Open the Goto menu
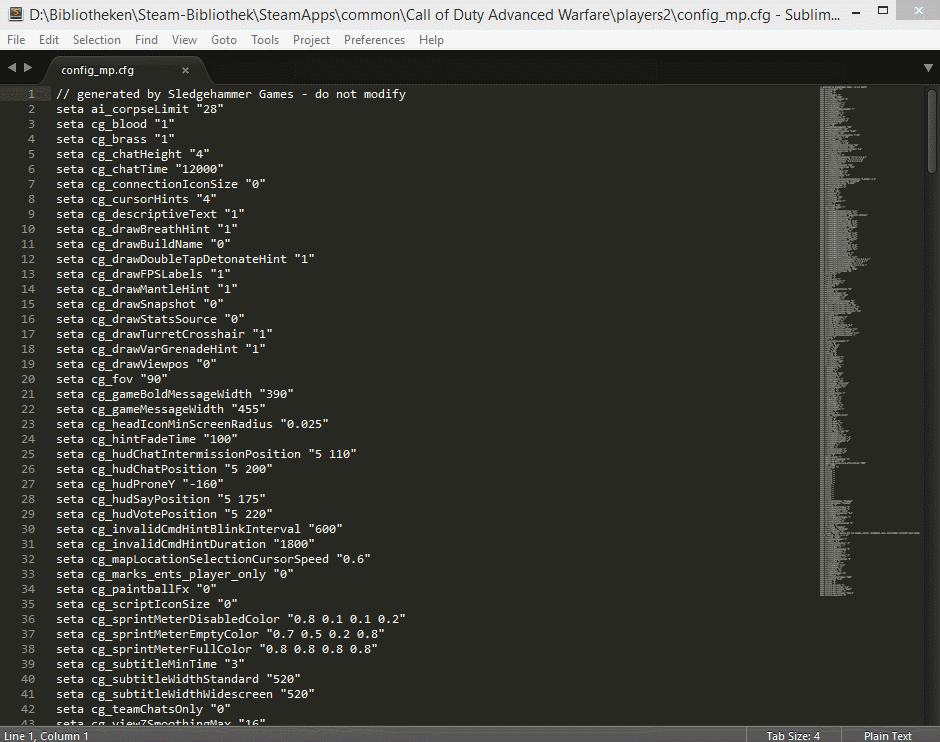 click(x=224, y=40)
